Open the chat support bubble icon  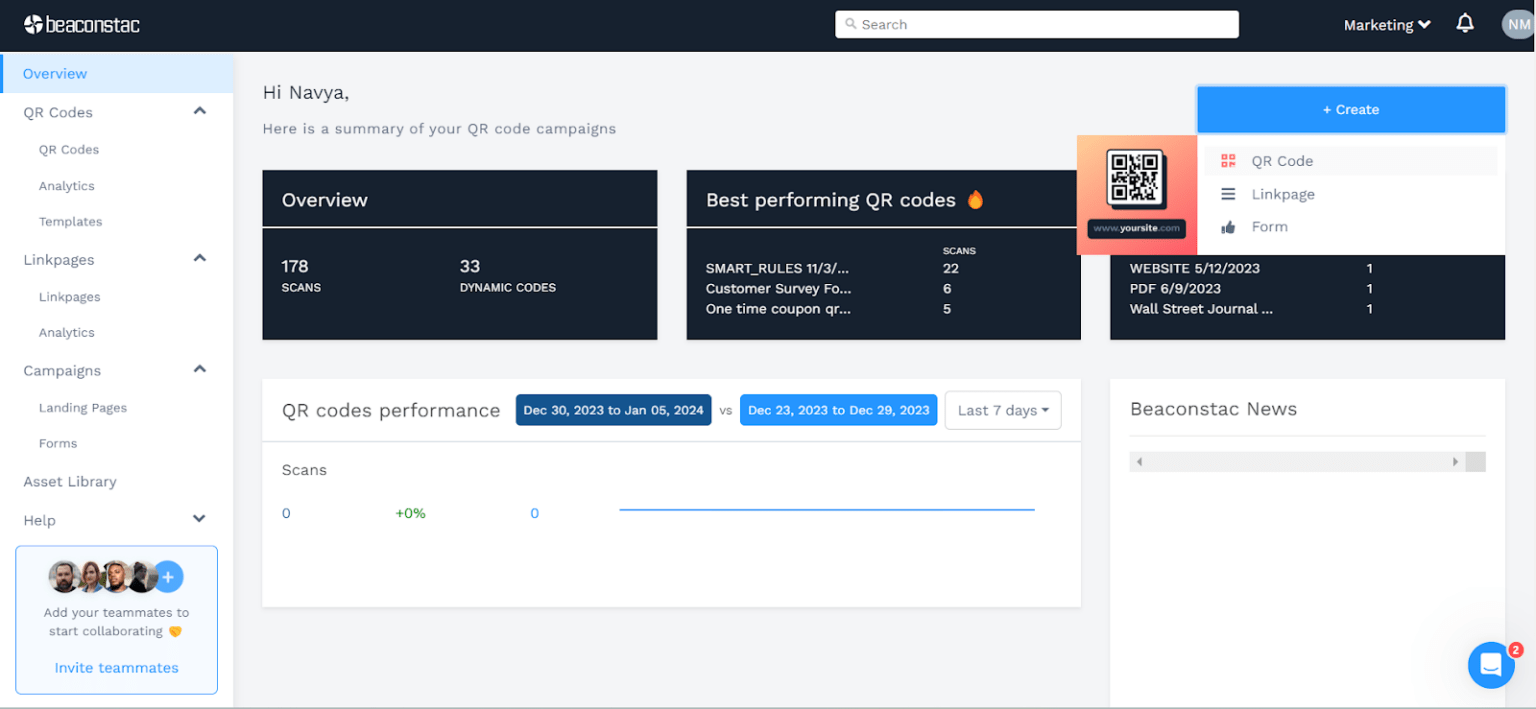[x=1490, y=665]
